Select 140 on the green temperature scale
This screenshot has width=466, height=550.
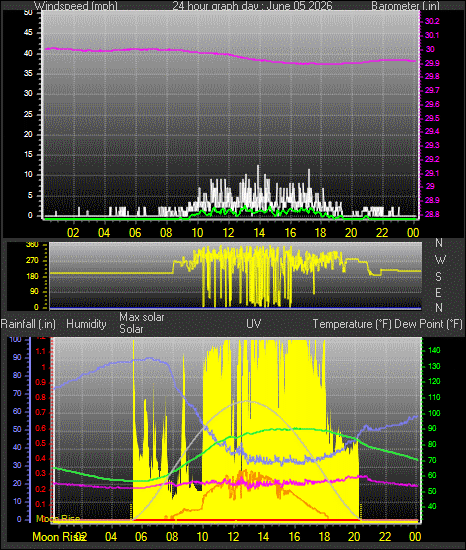tap(434, 350)
